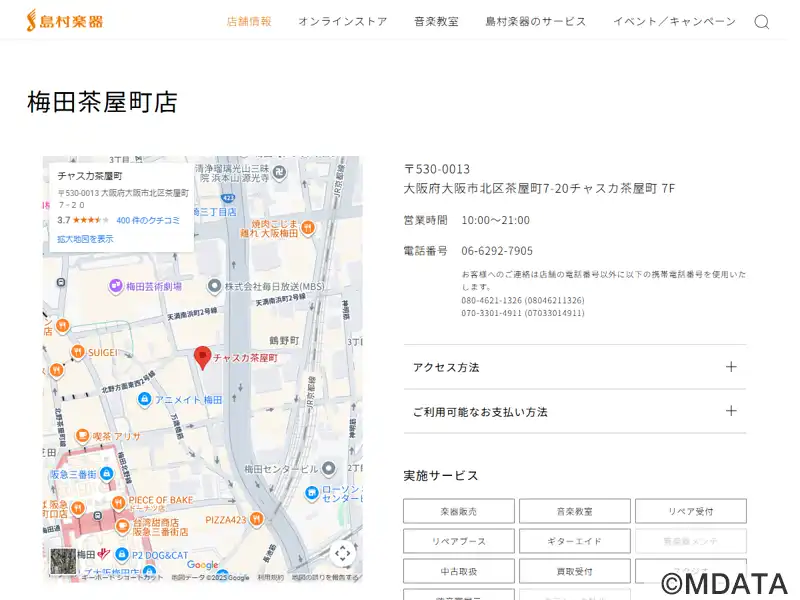Click the search magnifier icon in header
Image resolution: width=800 pixels, height=600 pixels.
coord(761,22)
